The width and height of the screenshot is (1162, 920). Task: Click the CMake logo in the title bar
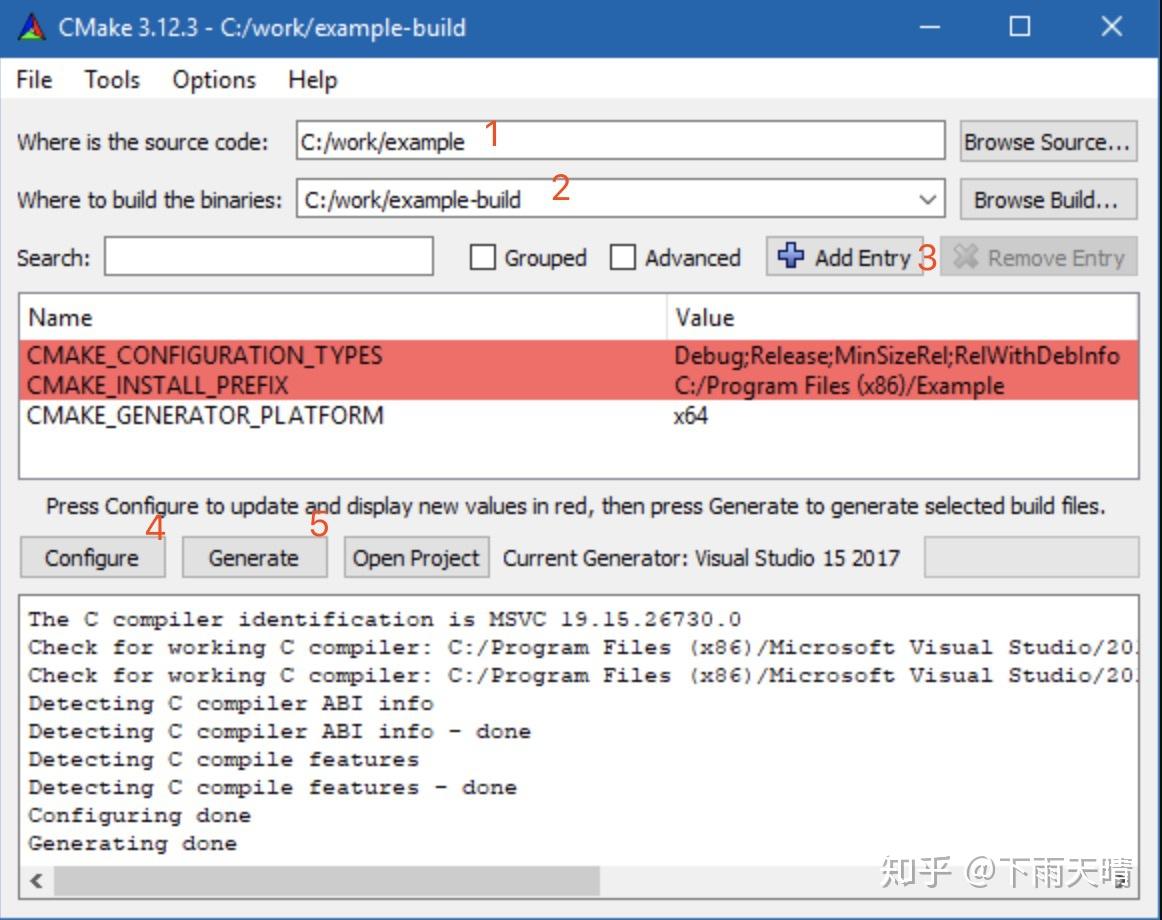click(32, 27)
